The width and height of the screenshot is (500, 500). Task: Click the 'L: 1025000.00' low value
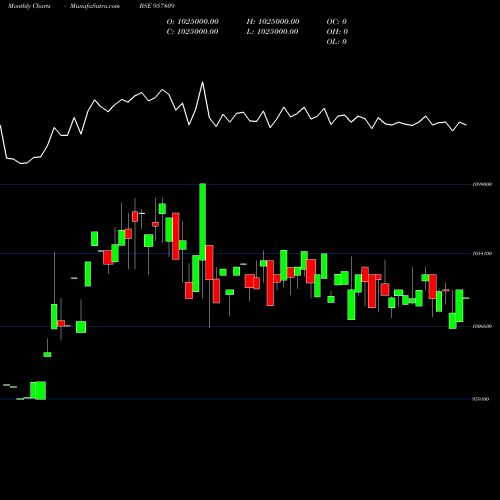coord(273,32)
